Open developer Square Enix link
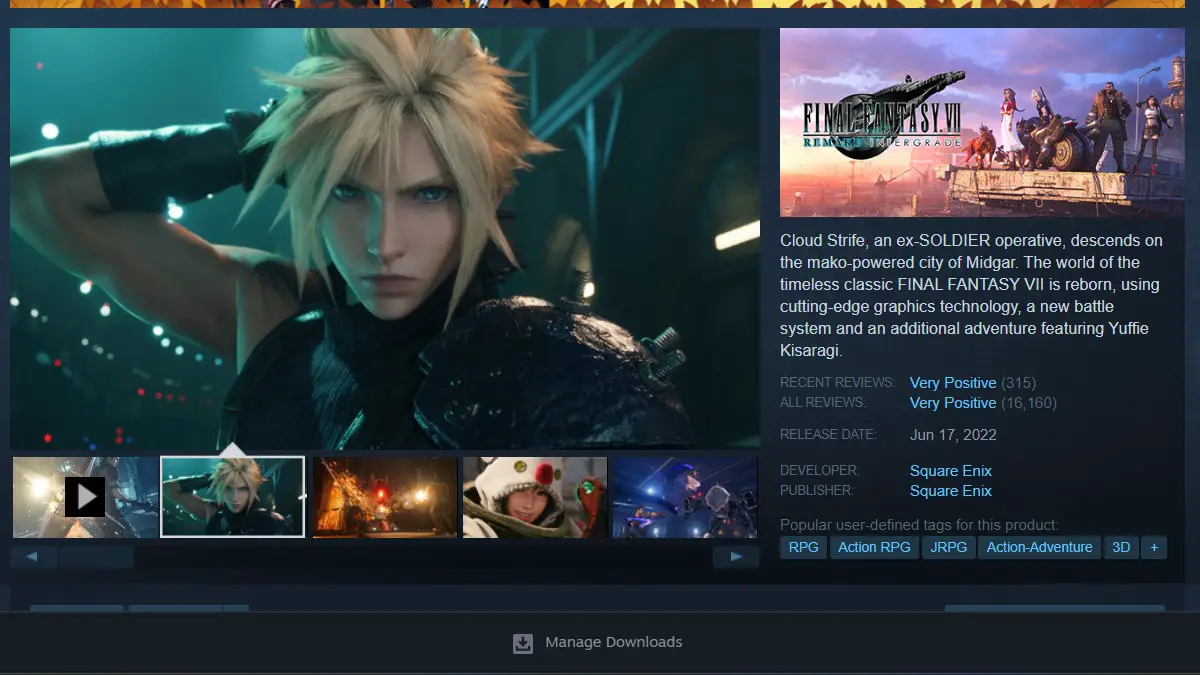 click(951, 471)
